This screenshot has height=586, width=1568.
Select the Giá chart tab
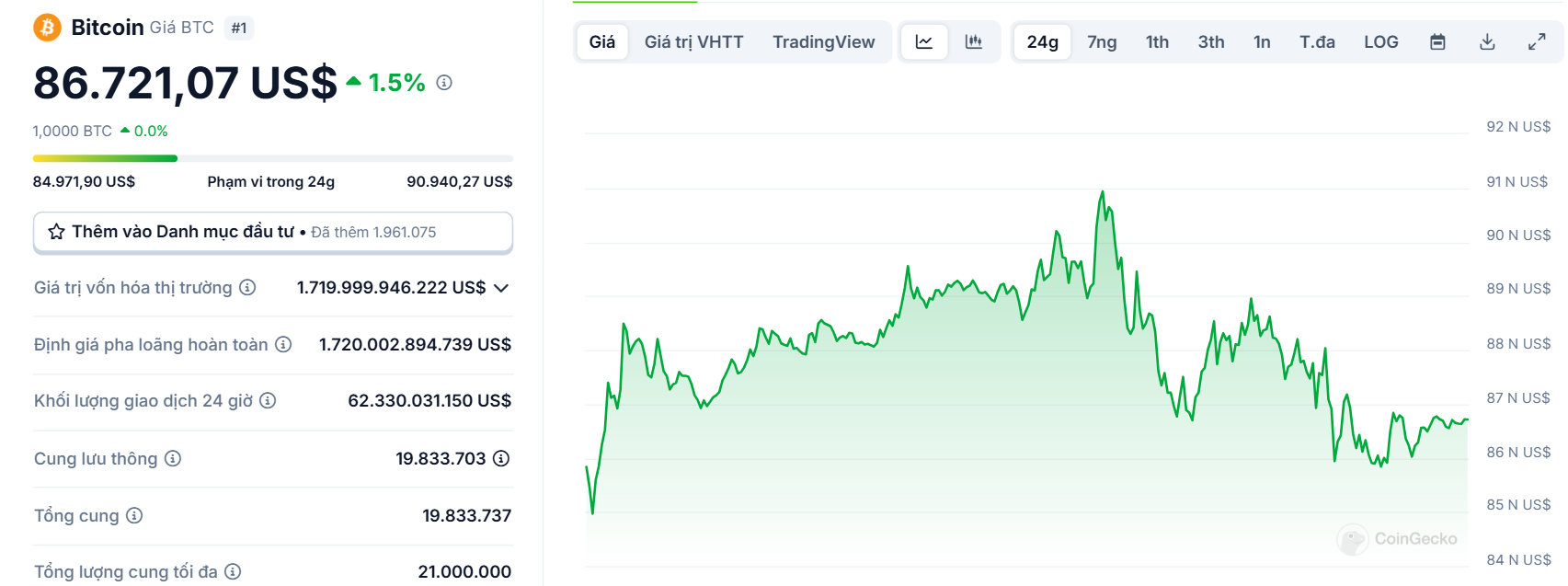coord(602,41)
